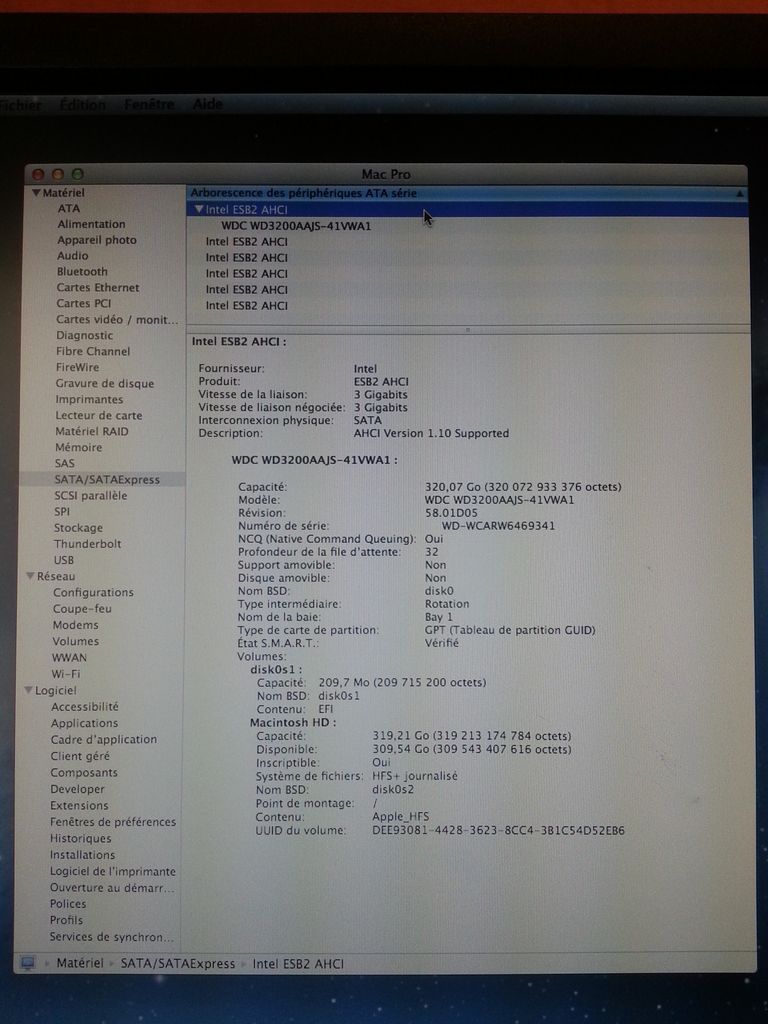The height and width of the screenshot is (1024, 768).
Task: Select SPI in the sidebar
Action: tap(62, 511)
